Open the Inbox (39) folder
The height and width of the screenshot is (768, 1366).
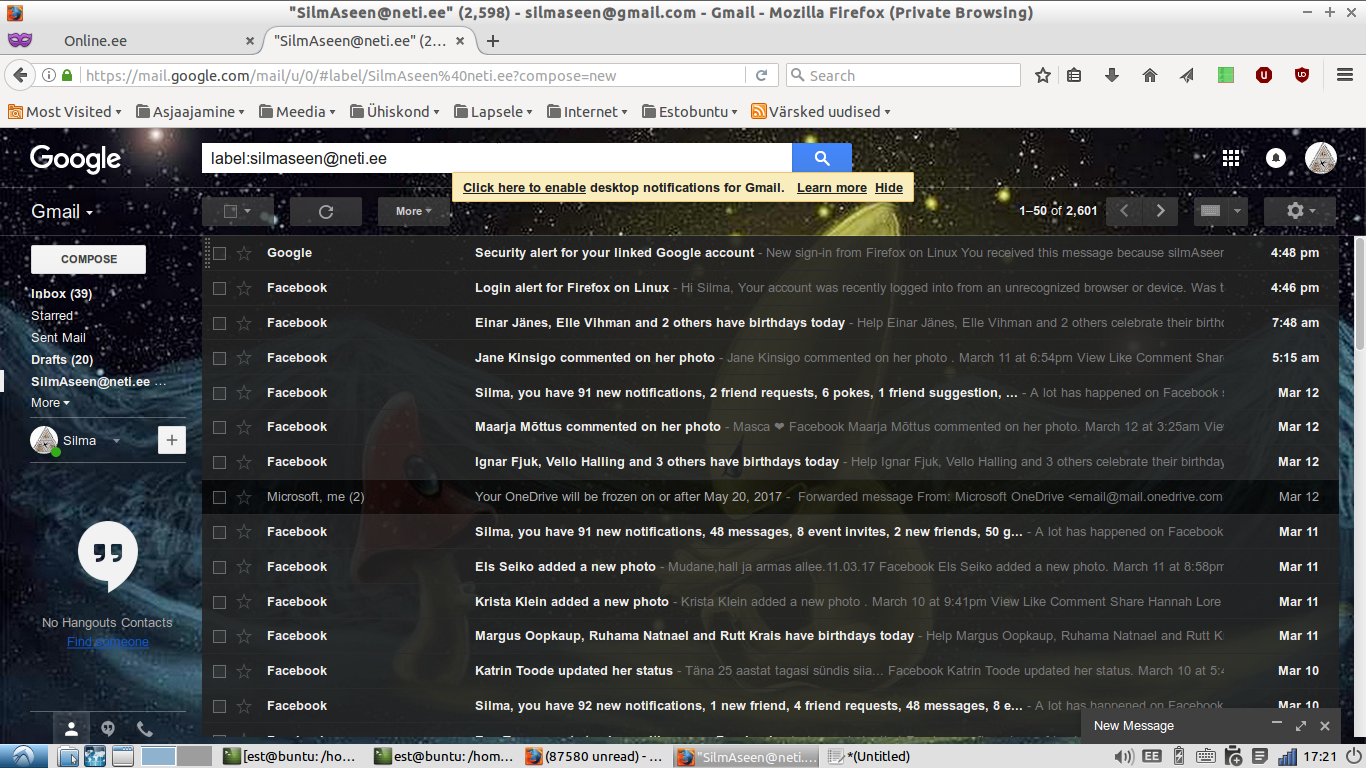pos(61,294)
